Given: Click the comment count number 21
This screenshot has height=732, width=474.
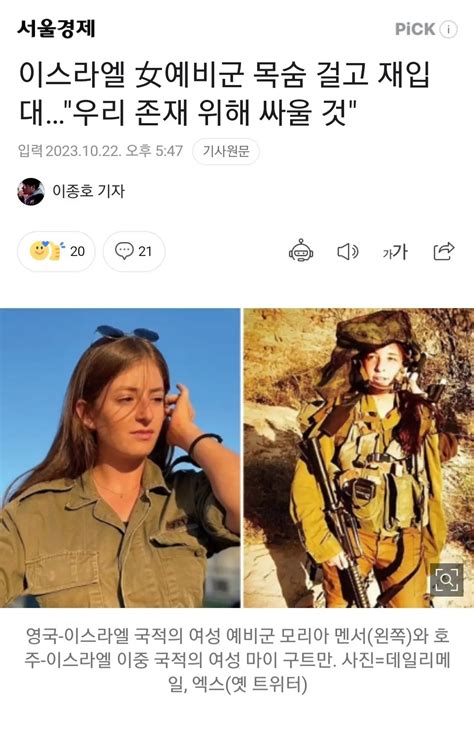Looking at the screenshot, I should coord(145,252).
